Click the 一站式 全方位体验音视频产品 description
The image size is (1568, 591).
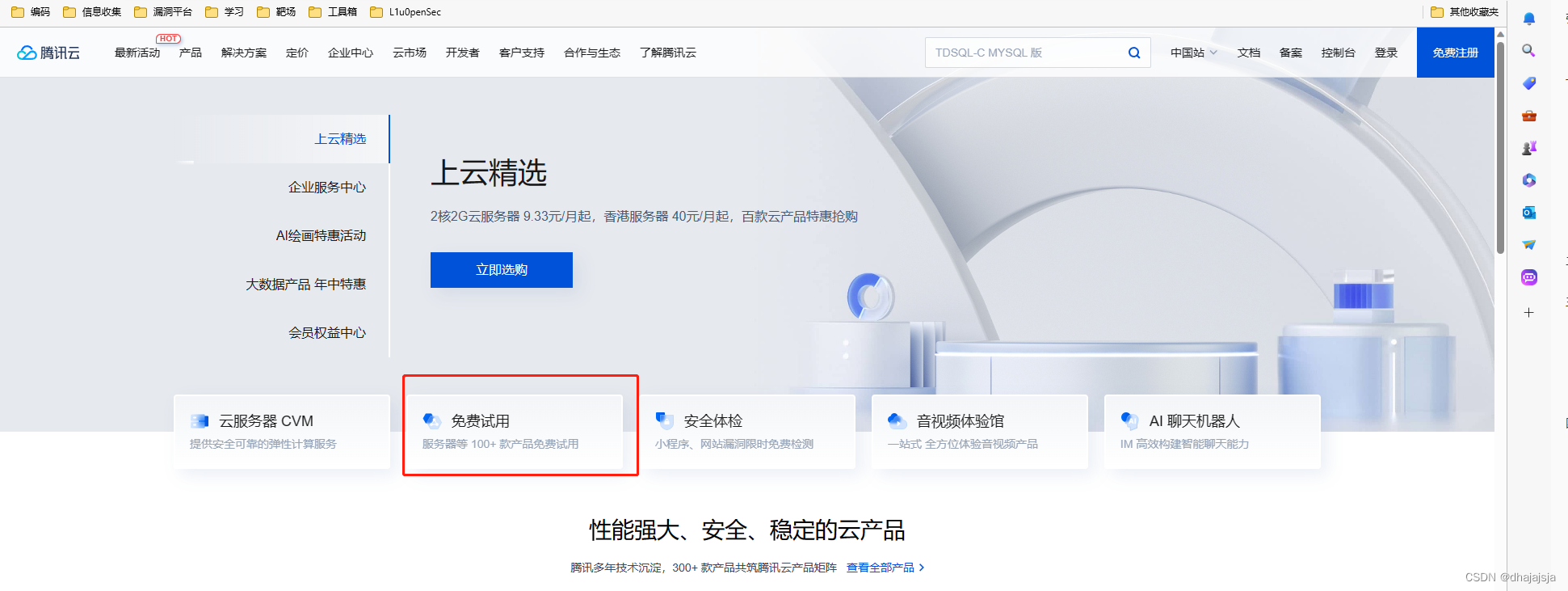point(963,444)
